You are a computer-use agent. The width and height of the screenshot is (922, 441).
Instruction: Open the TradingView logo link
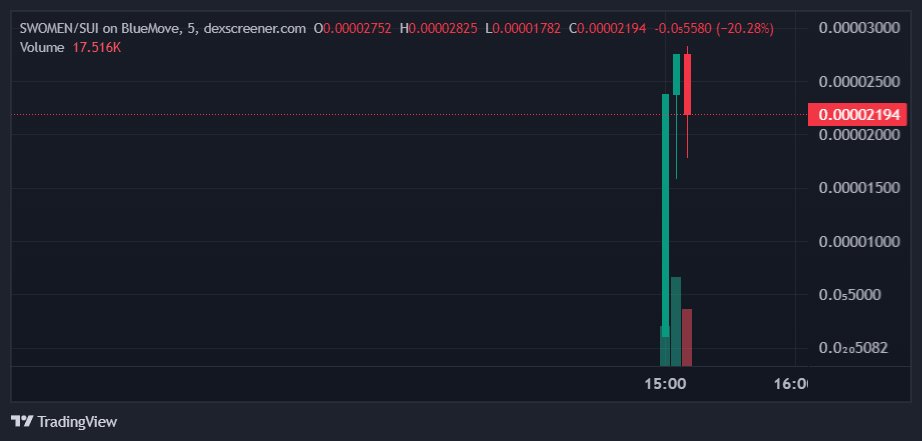[x=64, y=422]
